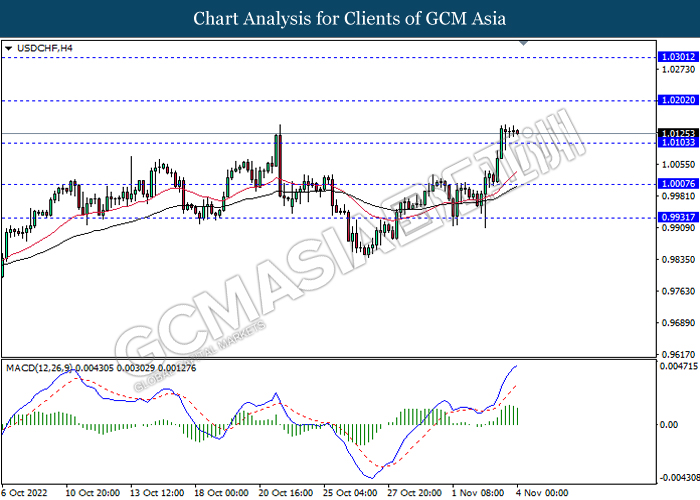Screen dimensions: 700x500
Task: Click the 1.00550 price axis value
Action: [x=678, y=164]
